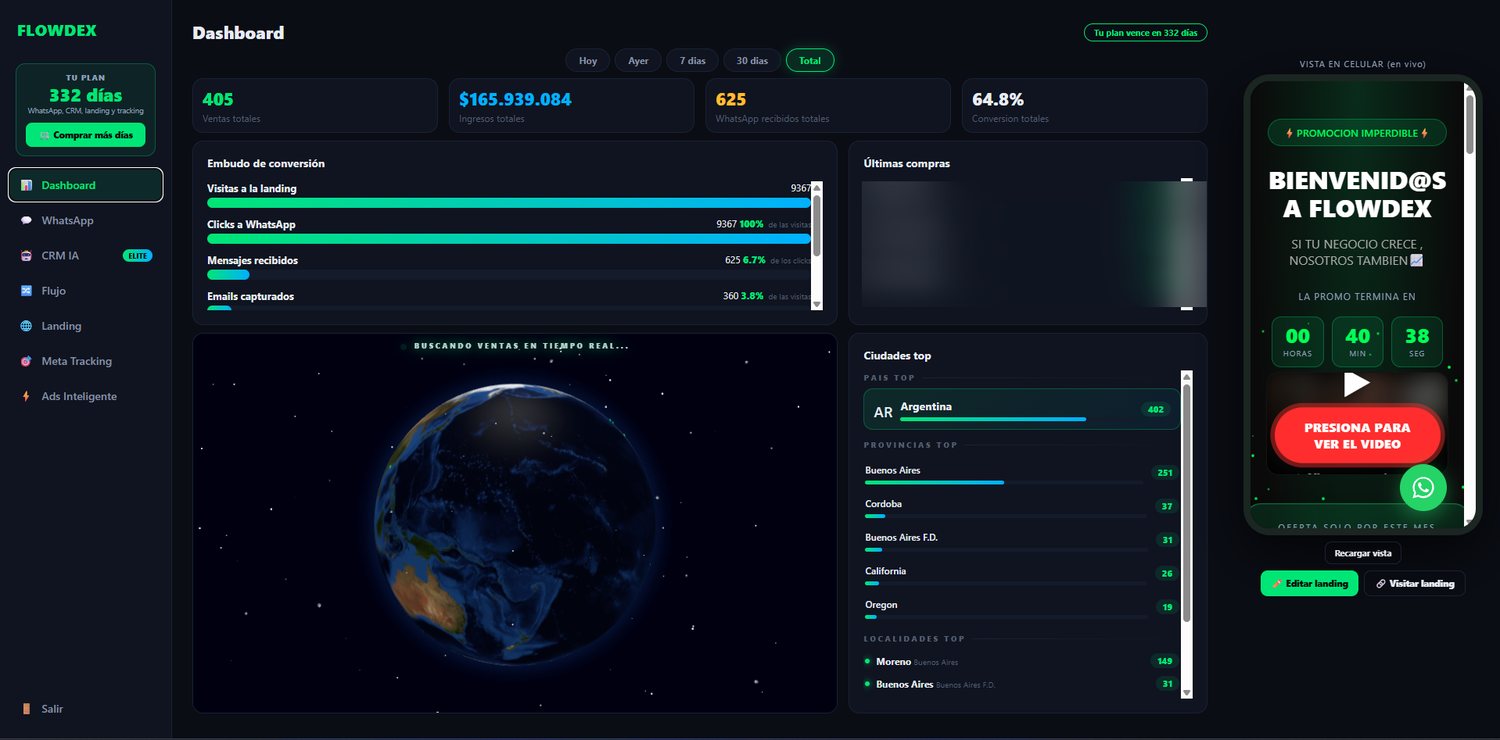Select the Ayer time range filter
Image resolution: width=1500 pixels, height=740 pixels.
click(638, 60)
